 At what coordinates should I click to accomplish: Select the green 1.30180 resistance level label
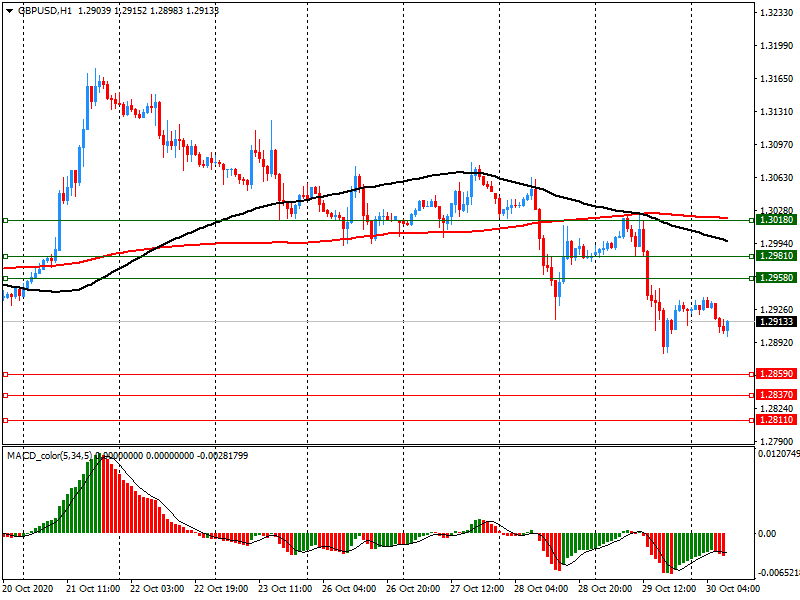(777, 220)
